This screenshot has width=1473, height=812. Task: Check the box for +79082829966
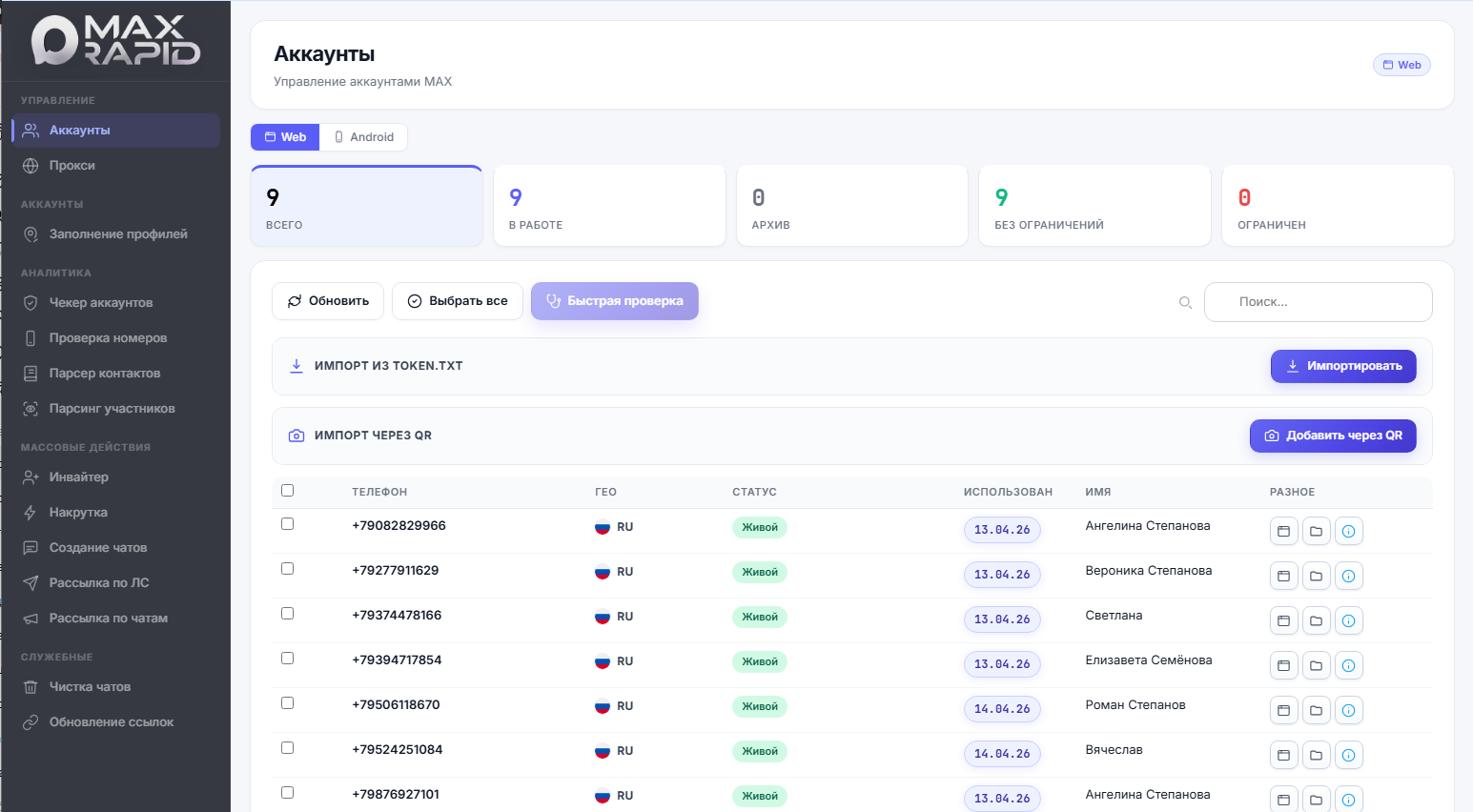[288, 524]
